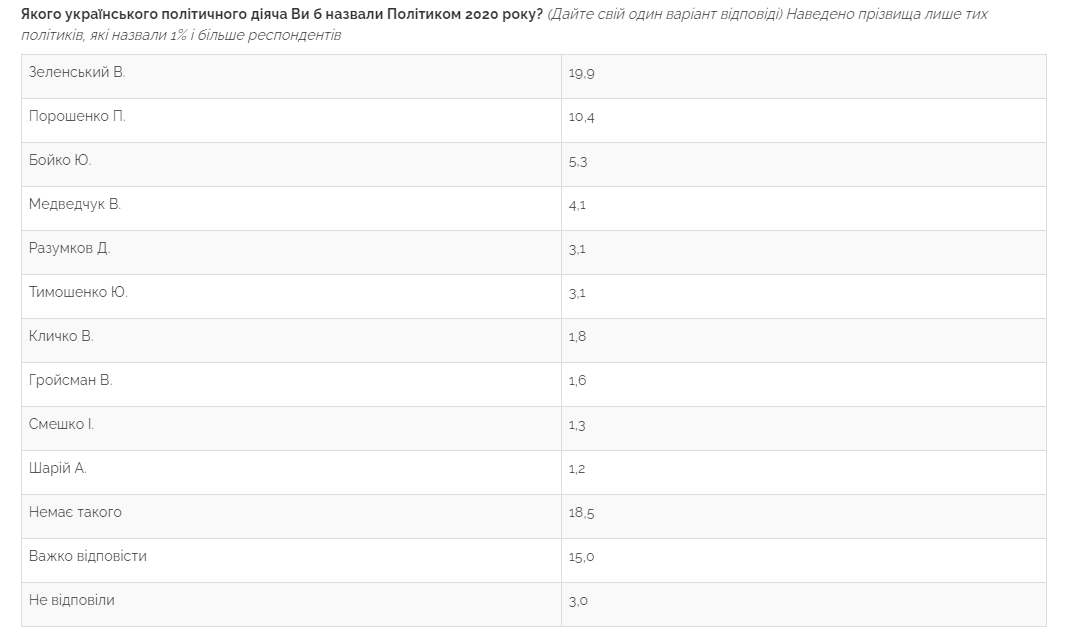Screen dimensions: 1067x640
Task: Click the Не відповіли row label
Action: 72,601
